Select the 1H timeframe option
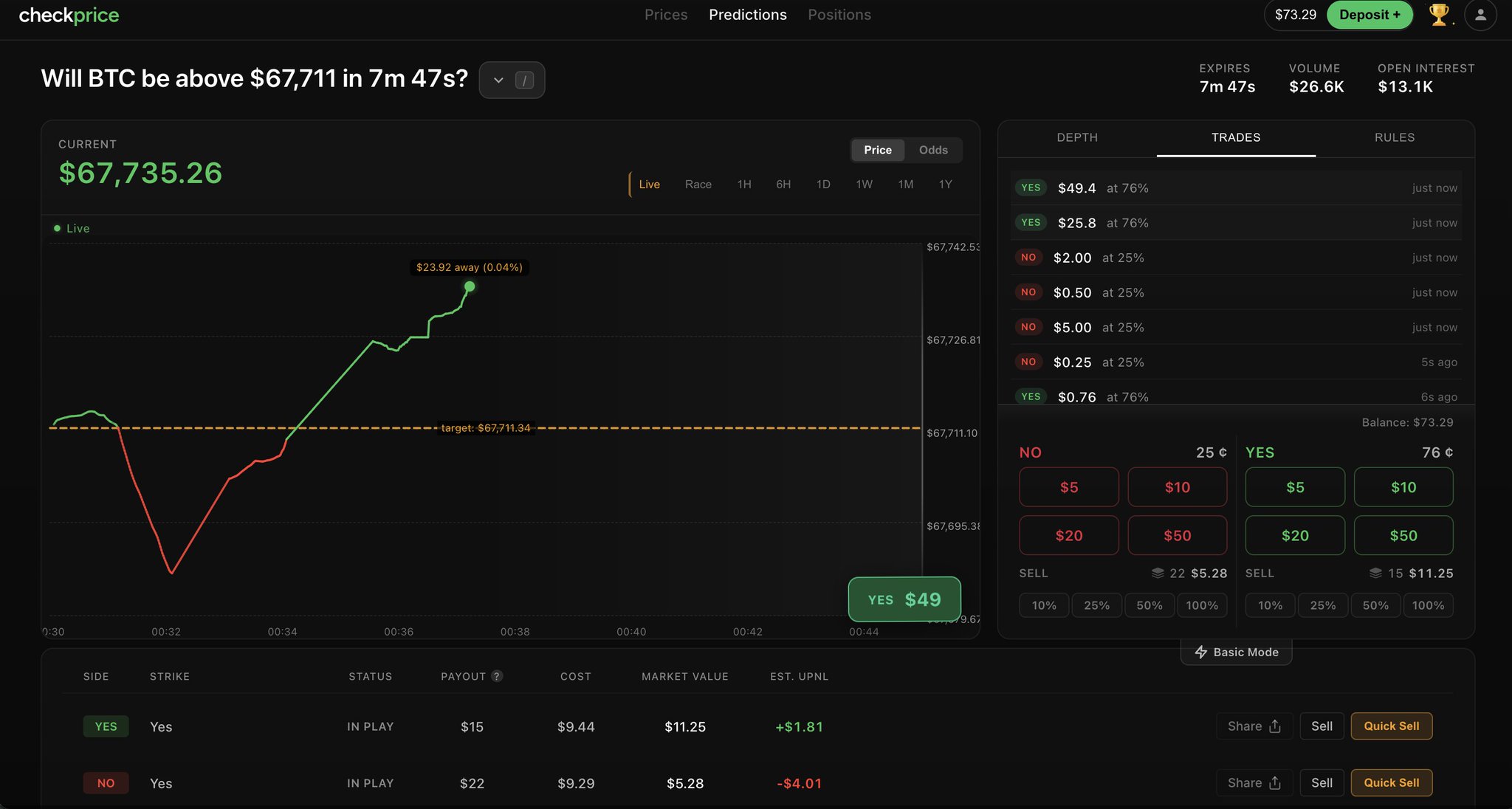This screenshot has width=1512, height=809. (x=743, y=185)
